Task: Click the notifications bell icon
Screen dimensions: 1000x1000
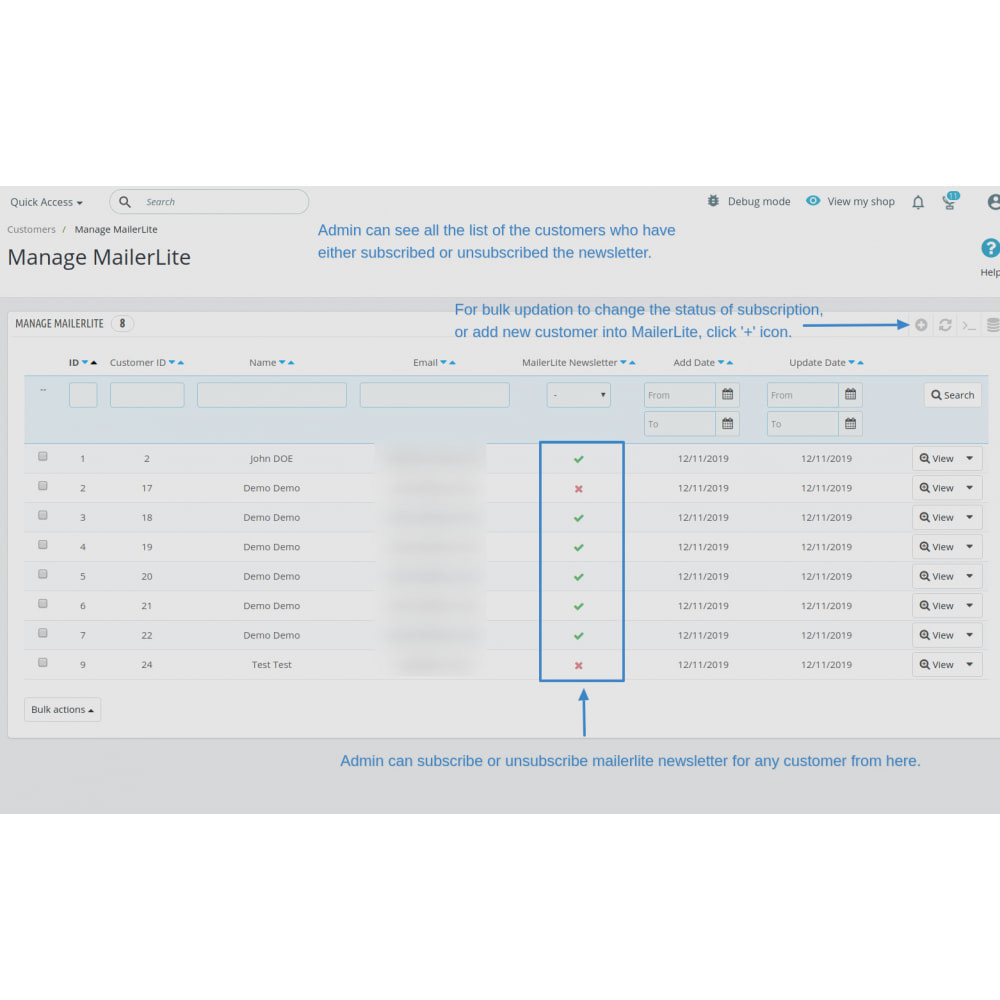Action: (x=918, y=202)
